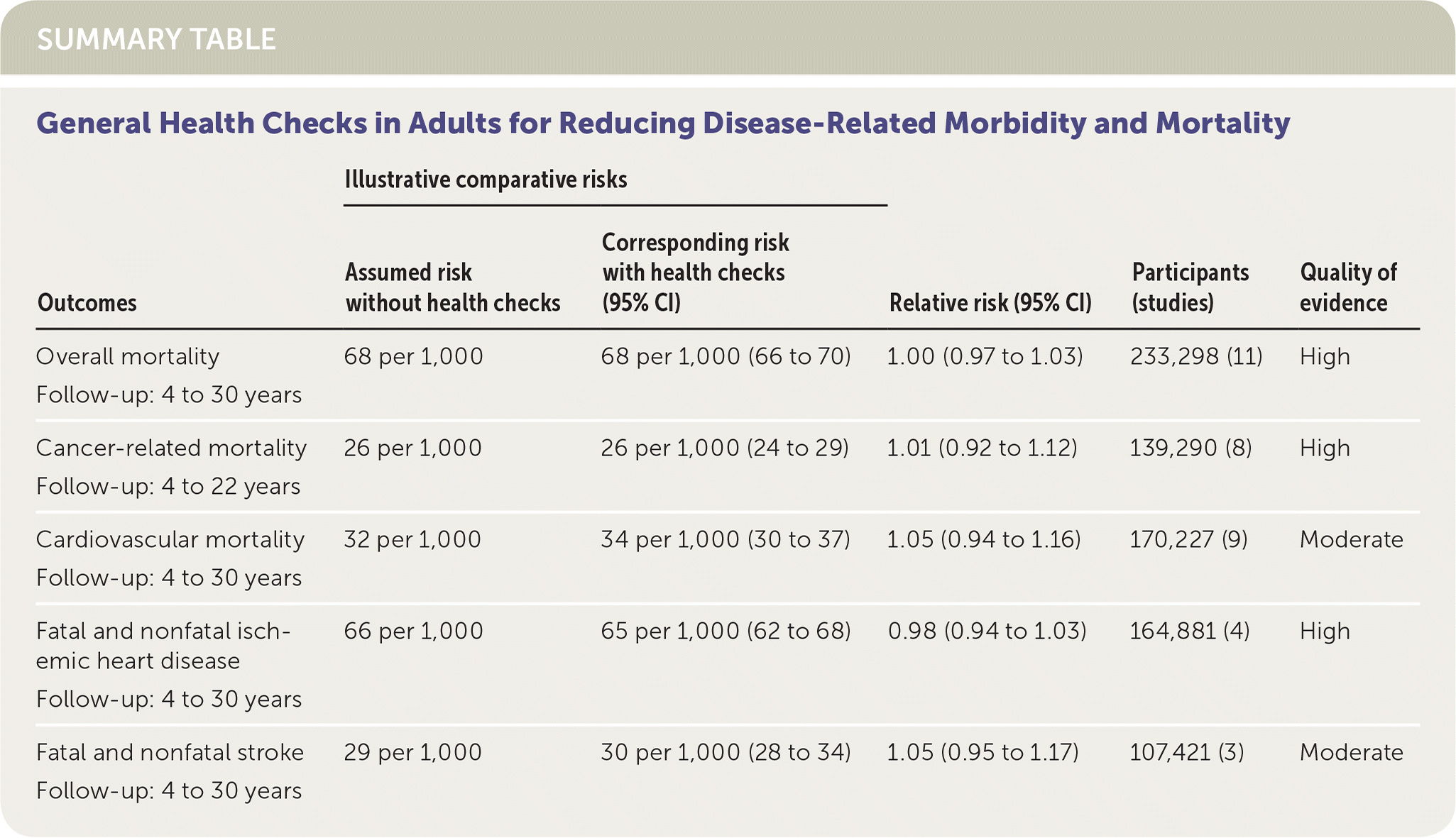Select the Quality of evidence header

point(1347,287)
